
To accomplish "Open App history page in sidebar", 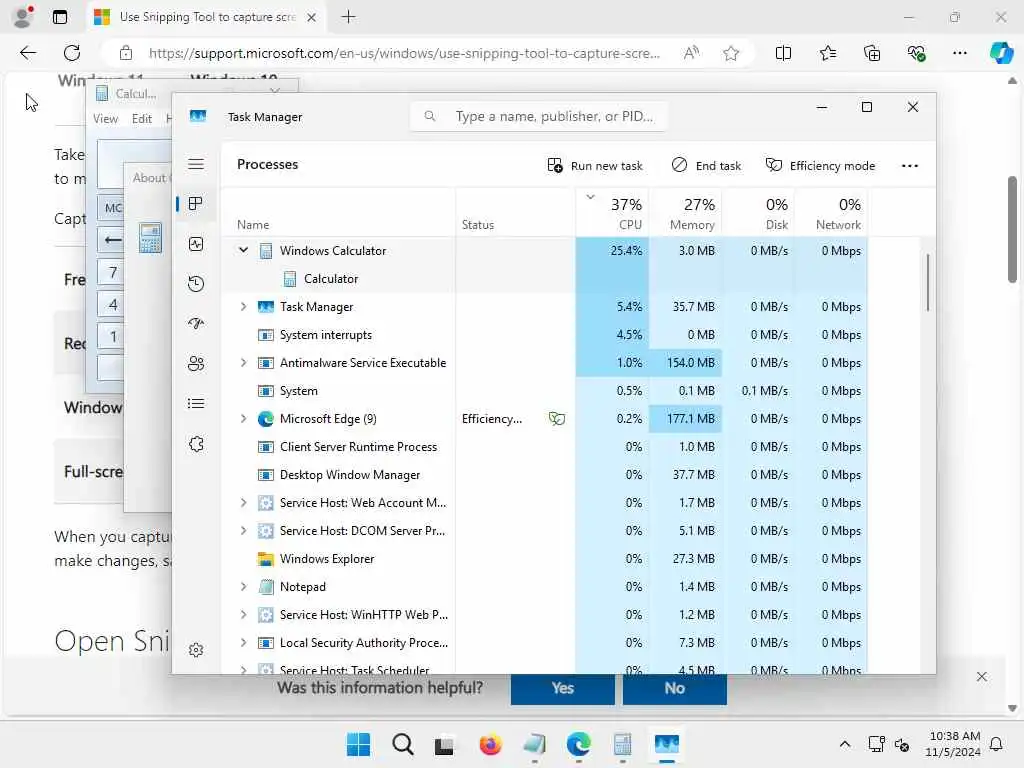I will tap(196, 283).
